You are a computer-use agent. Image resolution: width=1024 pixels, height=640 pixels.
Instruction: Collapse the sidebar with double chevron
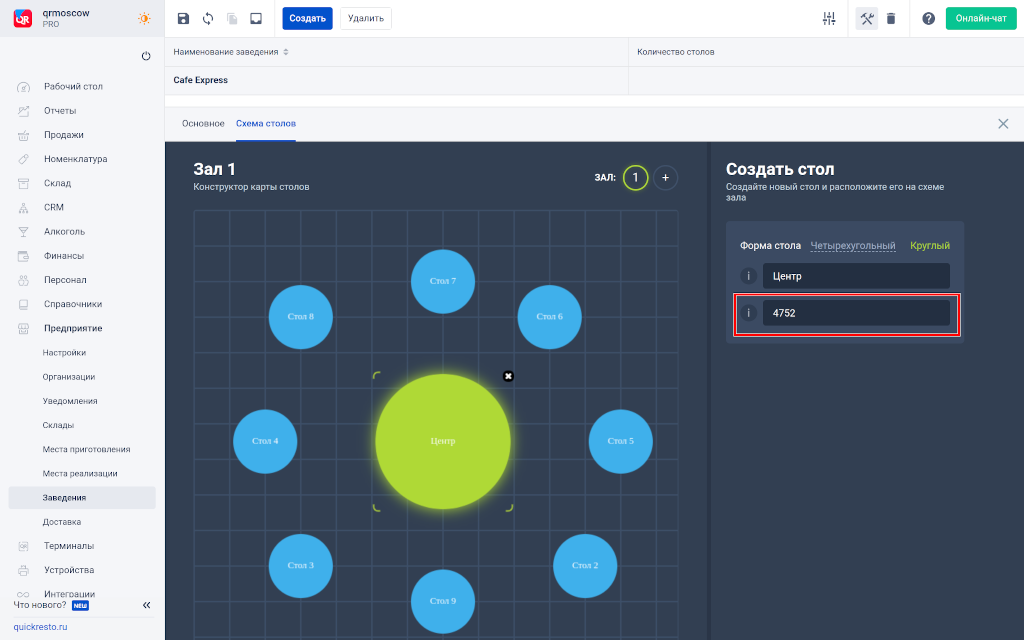tap(146, 605)
